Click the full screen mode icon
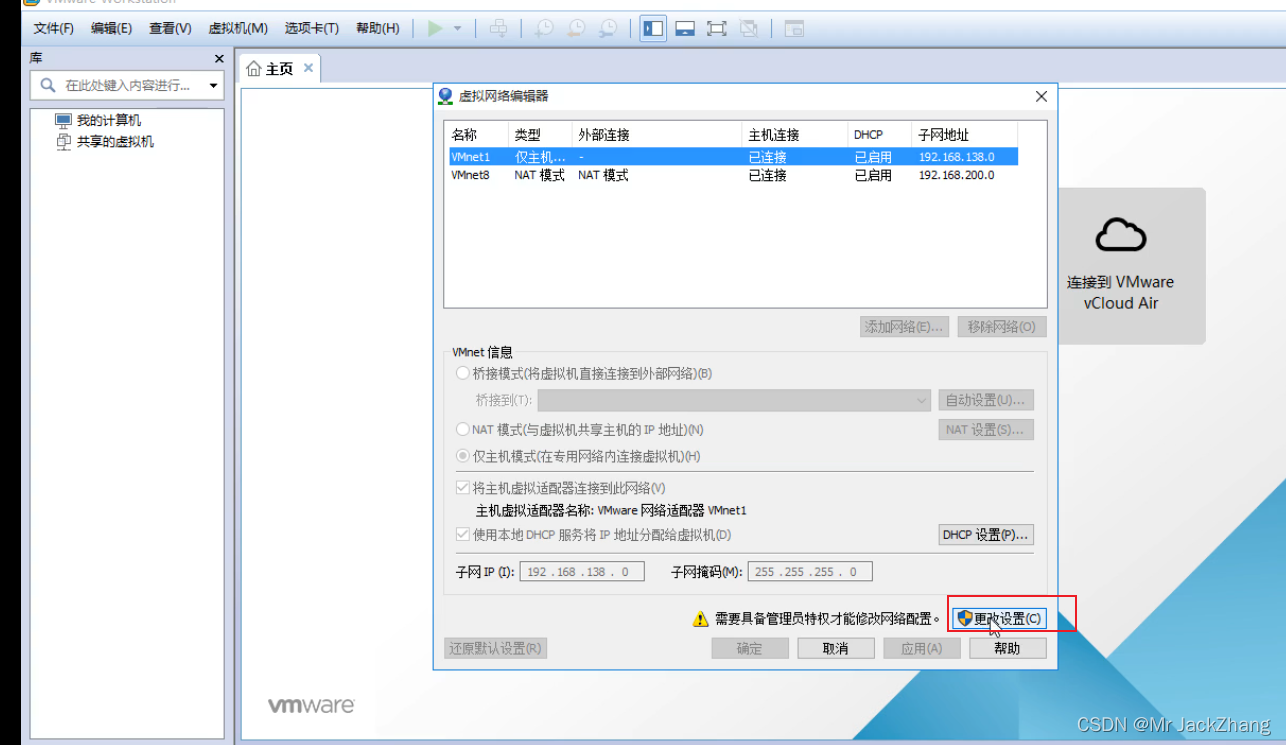This screenshot has width=1286, height=745. click(717, 28)
